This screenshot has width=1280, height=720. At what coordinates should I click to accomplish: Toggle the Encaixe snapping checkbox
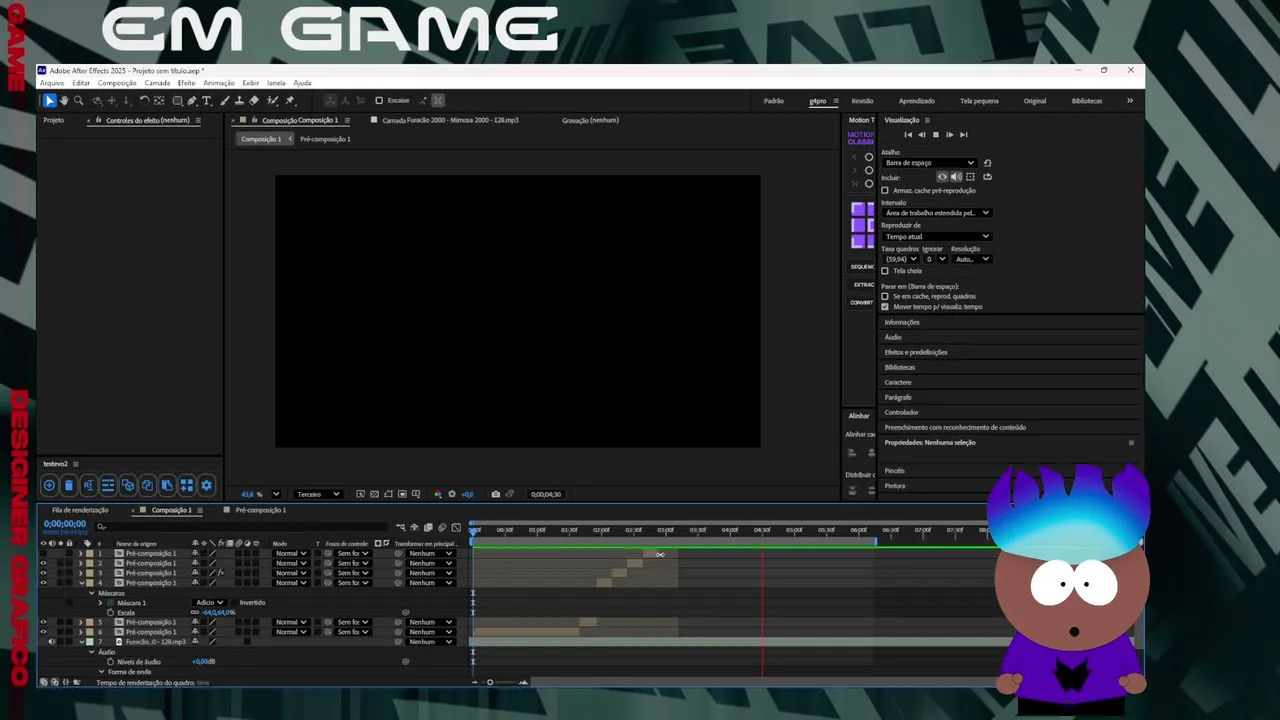coord(379,100)
